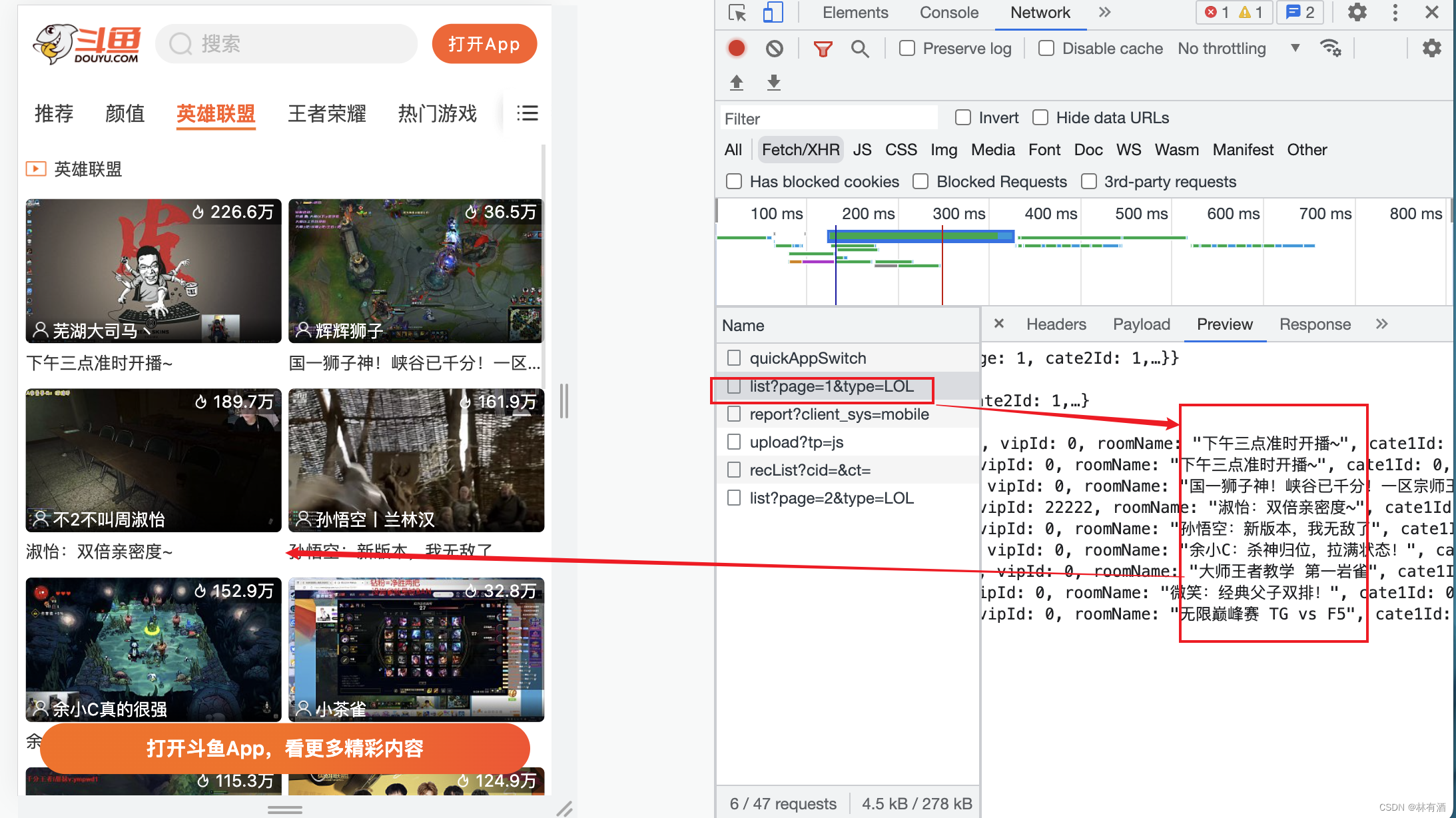Enable the Disable cache checkbox
Screen dimensions: 1456x818
coord(1046,48)
